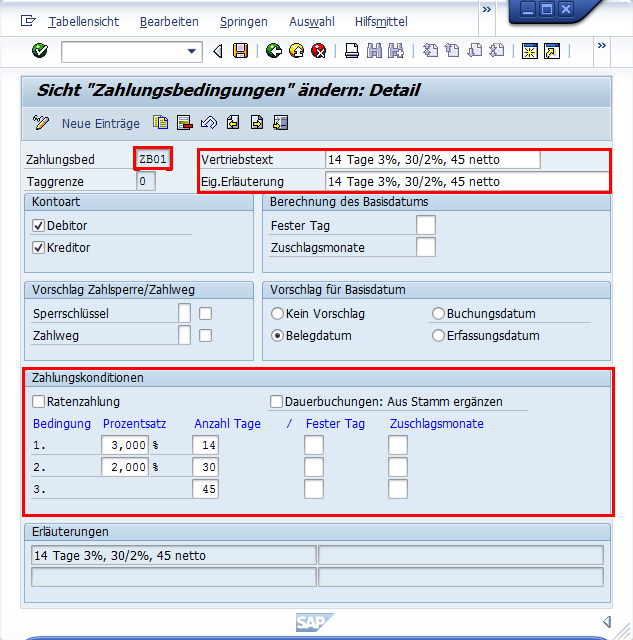Click the Eig.Erläuterung input field
The image size is (633, 640).
coord(467,182)
